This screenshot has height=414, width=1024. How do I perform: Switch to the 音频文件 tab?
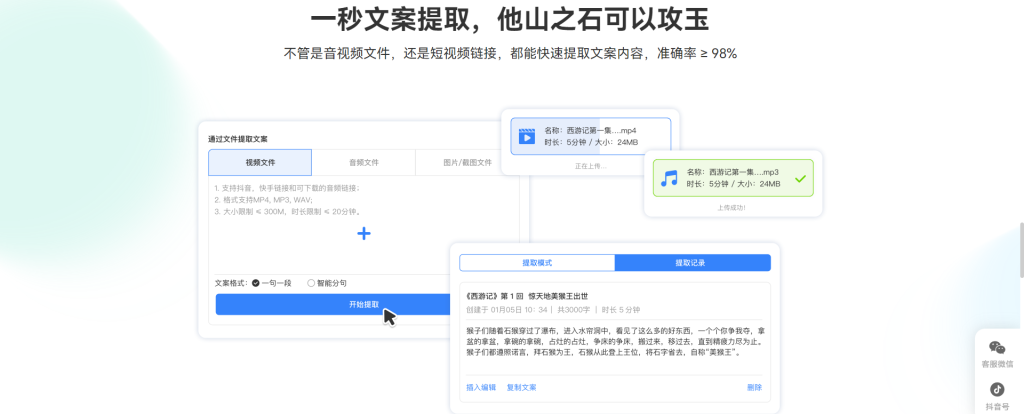pos(364,163)
